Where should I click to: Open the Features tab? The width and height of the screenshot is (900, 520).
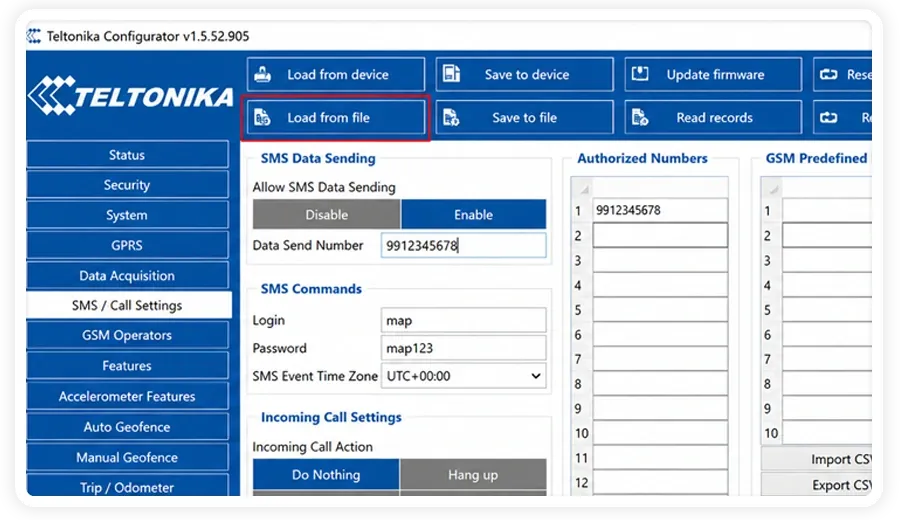pyautogui.click(x=127, y=366)
